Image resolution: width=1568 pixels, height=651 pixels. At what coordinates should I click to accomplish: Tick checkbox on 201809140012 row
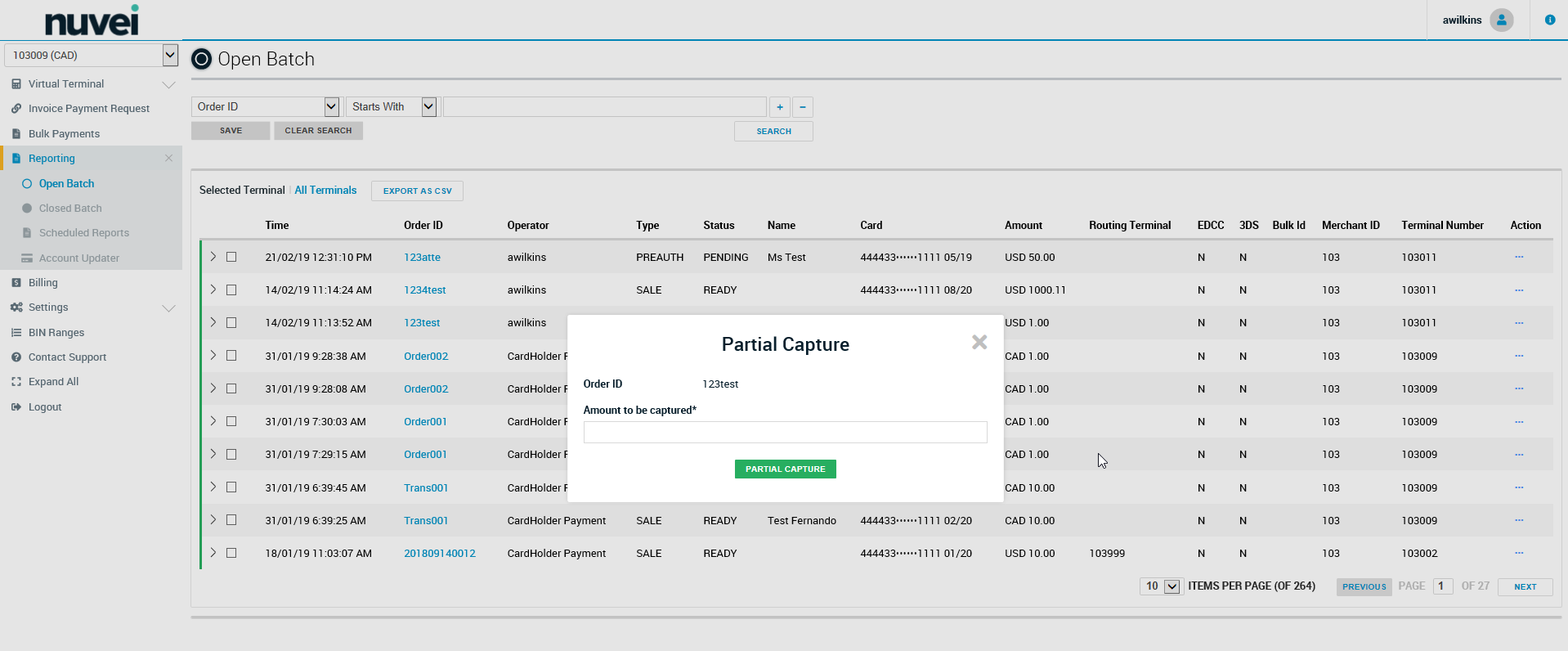click(x=231, y=553)
